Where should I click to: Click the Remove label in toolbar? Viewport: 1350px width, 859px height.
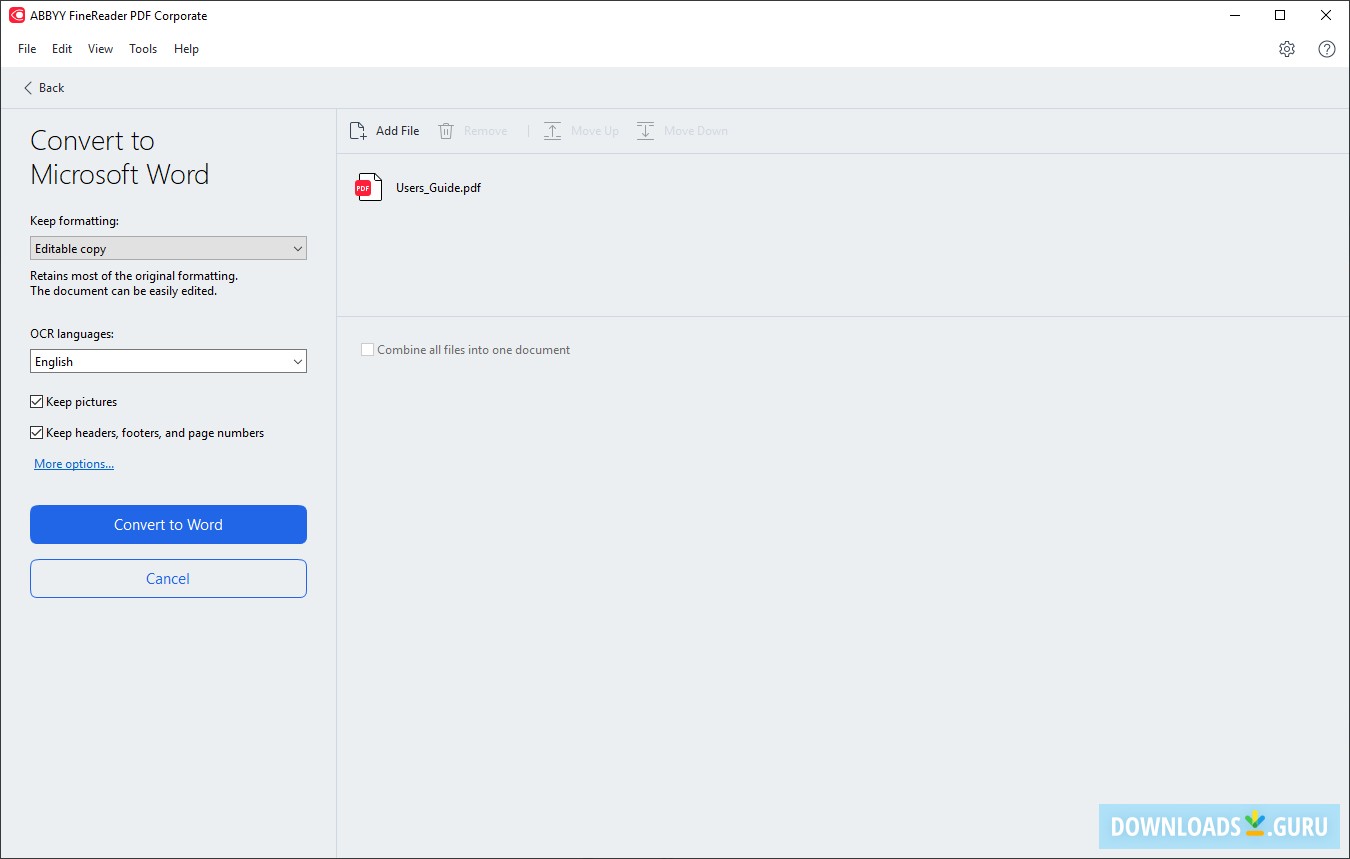point(486,131)
